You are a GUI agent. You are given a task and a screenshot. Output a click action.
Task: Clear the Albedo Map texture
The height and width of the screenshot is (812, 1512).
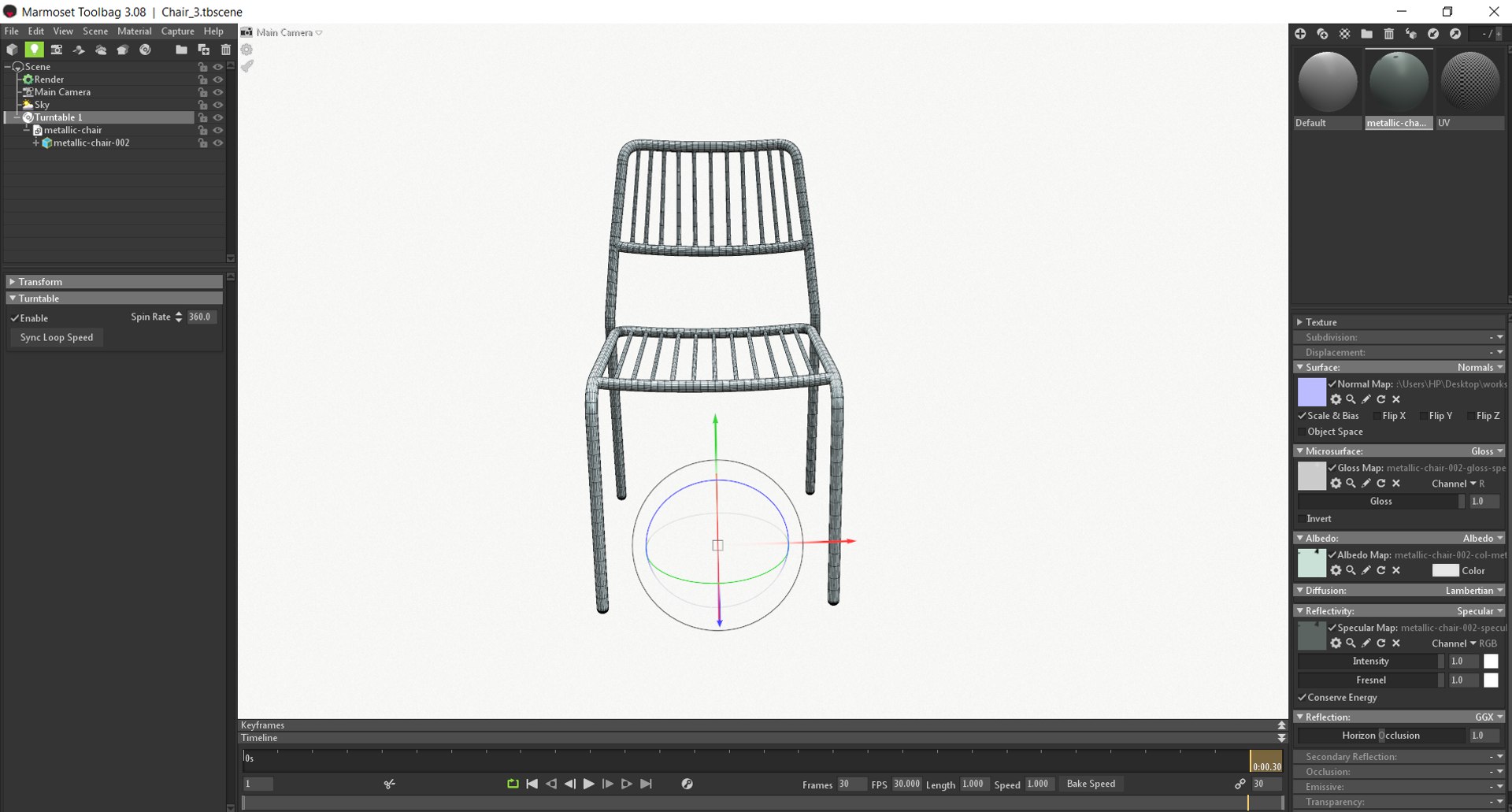pyautogui.click(x=1396, y=570)
